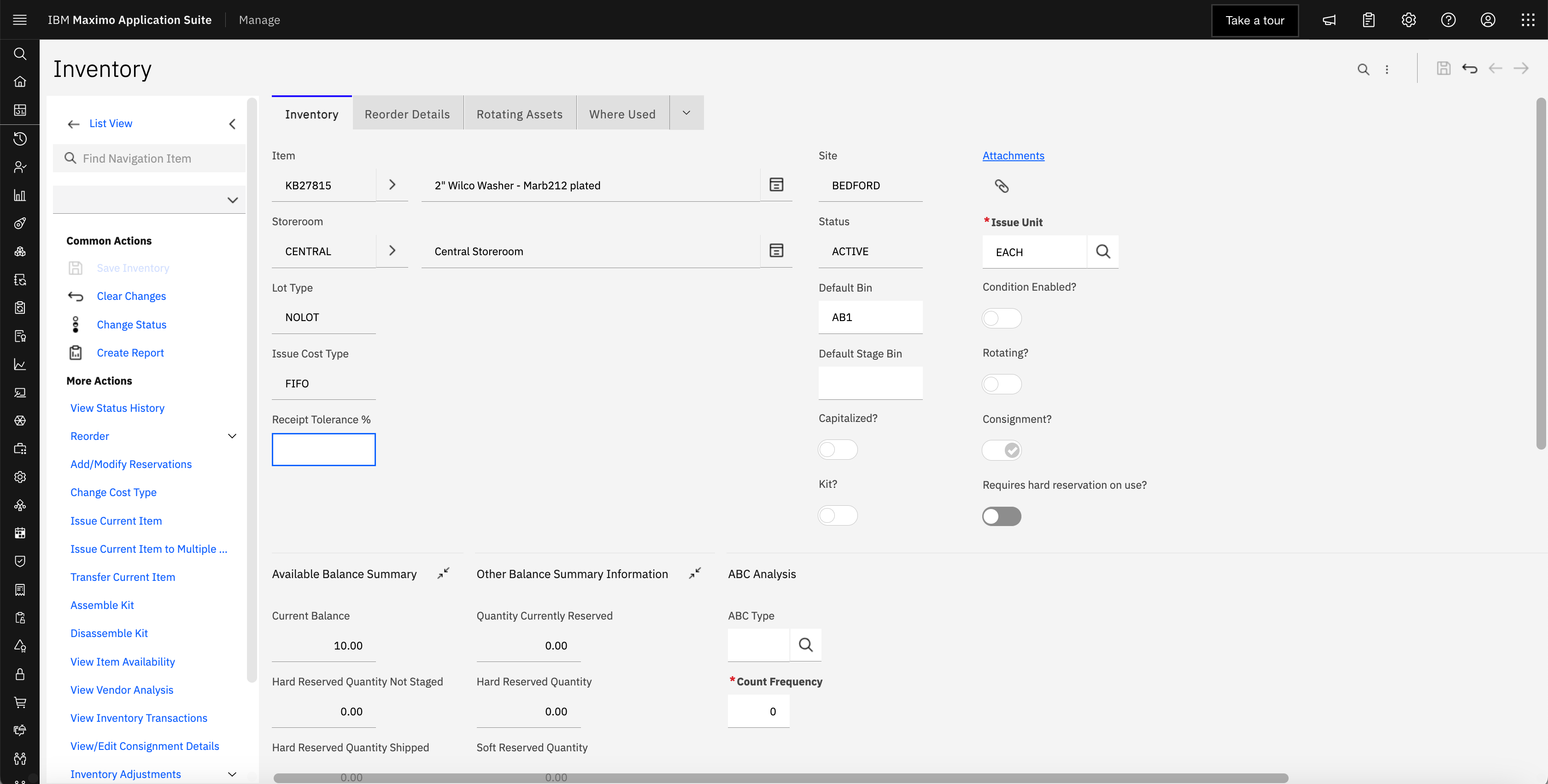
Task: Click the save record disk icon
Action: (1443, 69)
